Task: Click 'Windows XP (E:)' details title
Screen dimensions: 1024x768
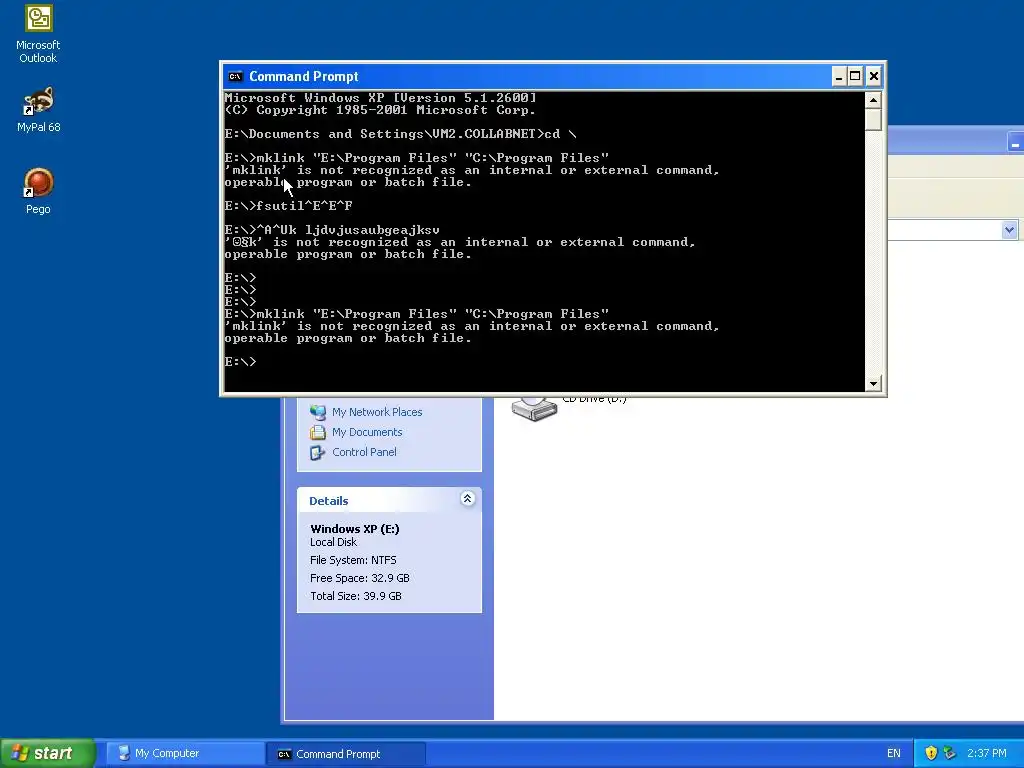Action: 355,529
